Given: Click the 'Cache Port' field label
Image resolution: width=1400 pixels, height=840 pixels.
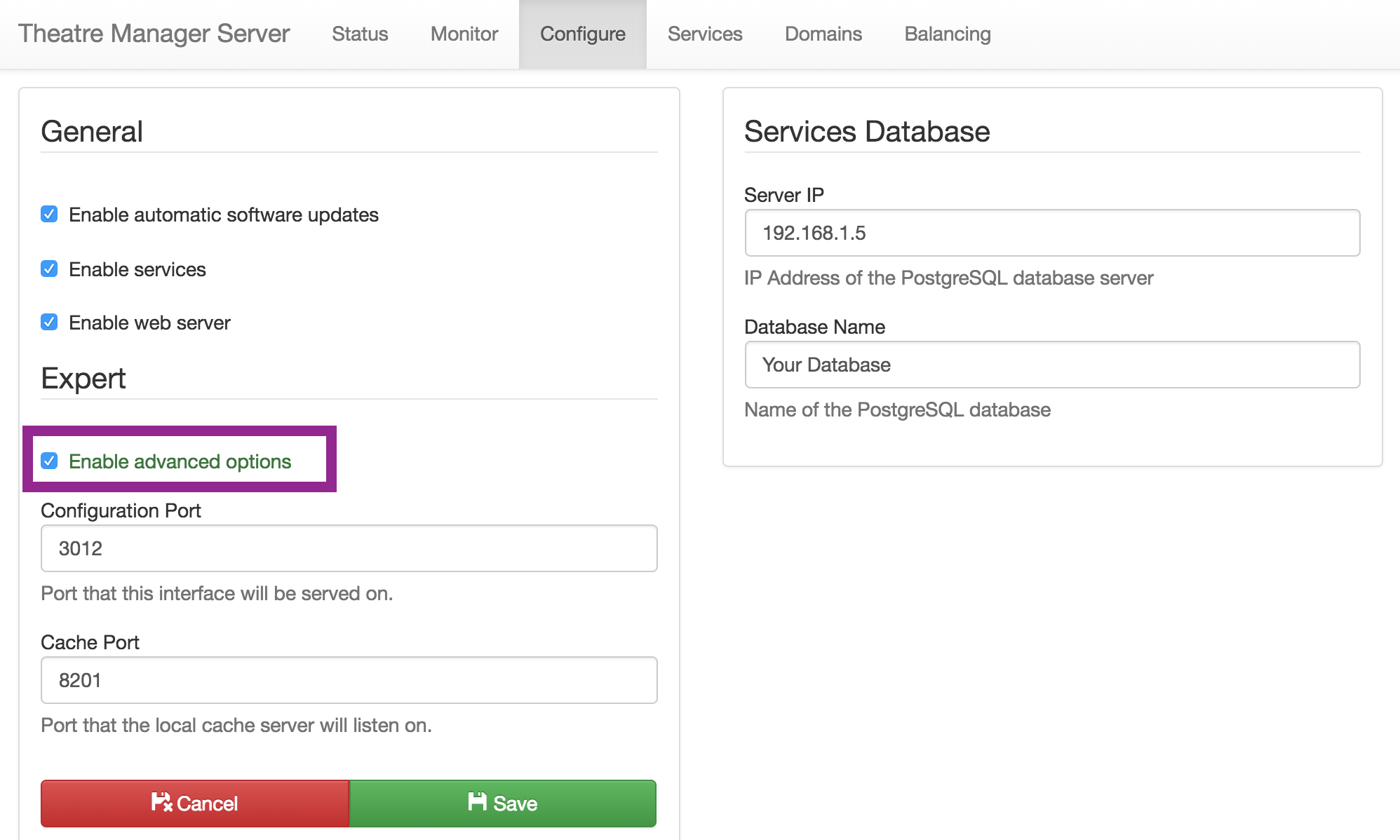Looking at the screenshot, I should pyautogui.click(x=90, y=642).
